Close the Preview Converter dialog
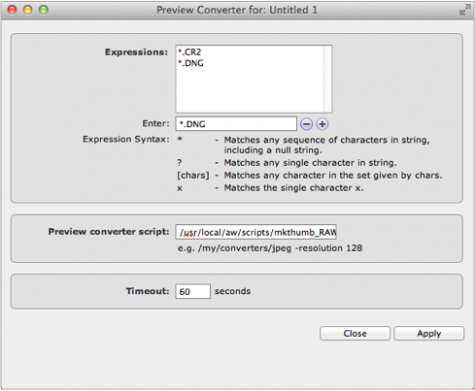Image resolution: width=475 pixels, height=391 pixels. tap(355, 333)
